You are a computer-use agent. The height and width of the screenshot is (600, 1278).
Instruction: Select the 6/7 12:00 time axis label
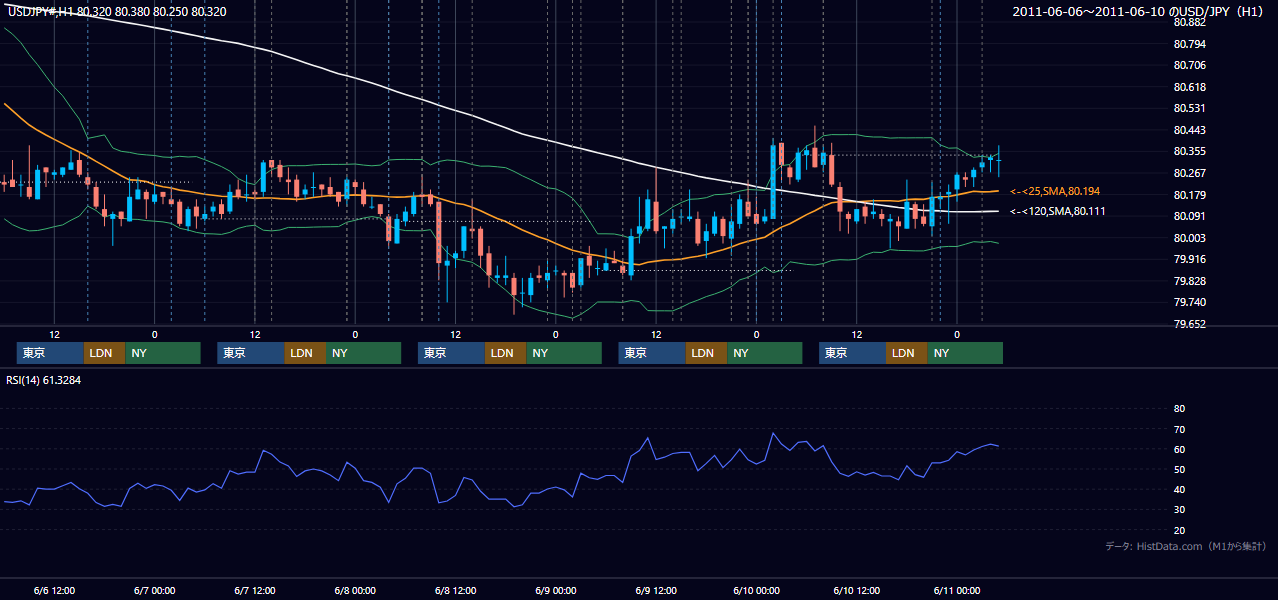[255, 590]
